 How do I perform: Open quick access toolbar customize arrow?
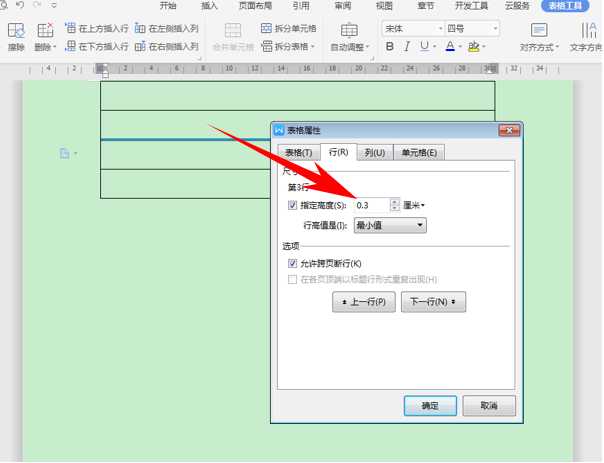pyautogui.click(x=54, y=5)
